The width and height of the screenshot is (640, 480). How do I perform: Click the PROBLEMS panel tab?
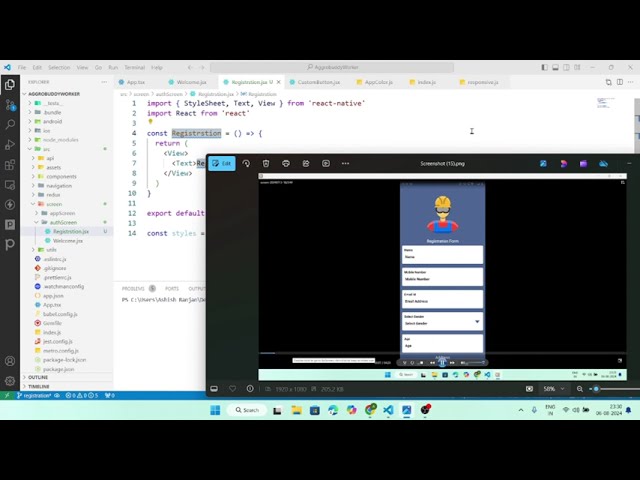pos(133,289)
